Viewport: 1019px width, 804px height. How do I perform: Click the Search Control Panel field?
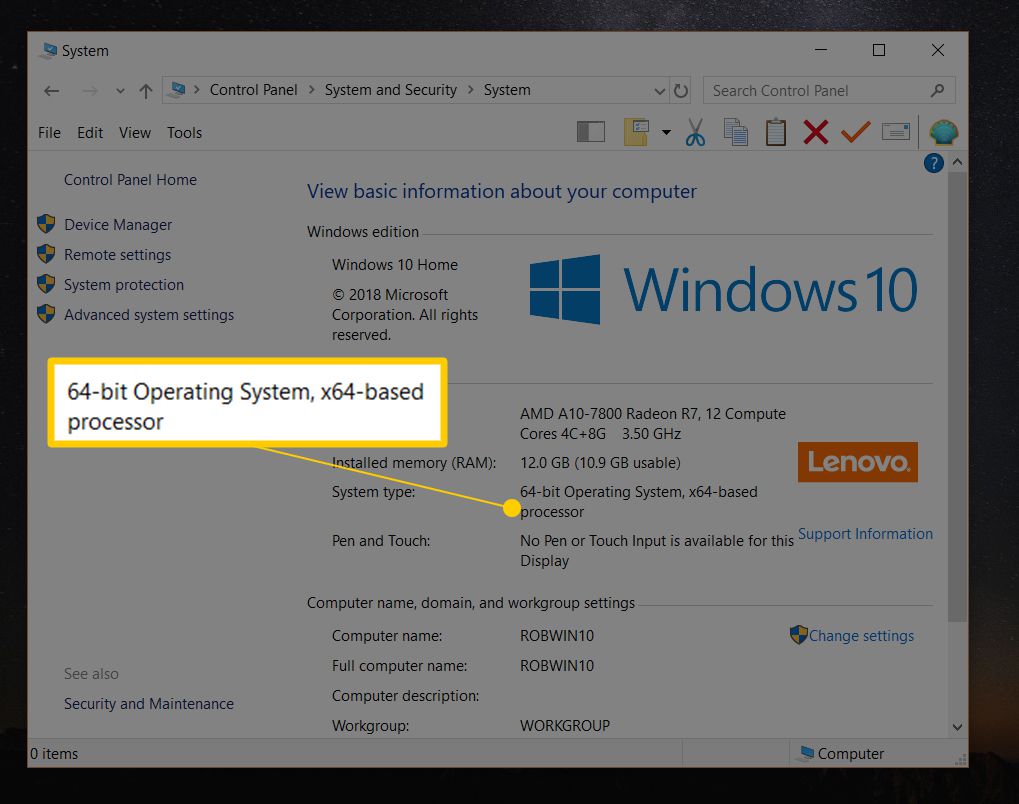[829, 90]
